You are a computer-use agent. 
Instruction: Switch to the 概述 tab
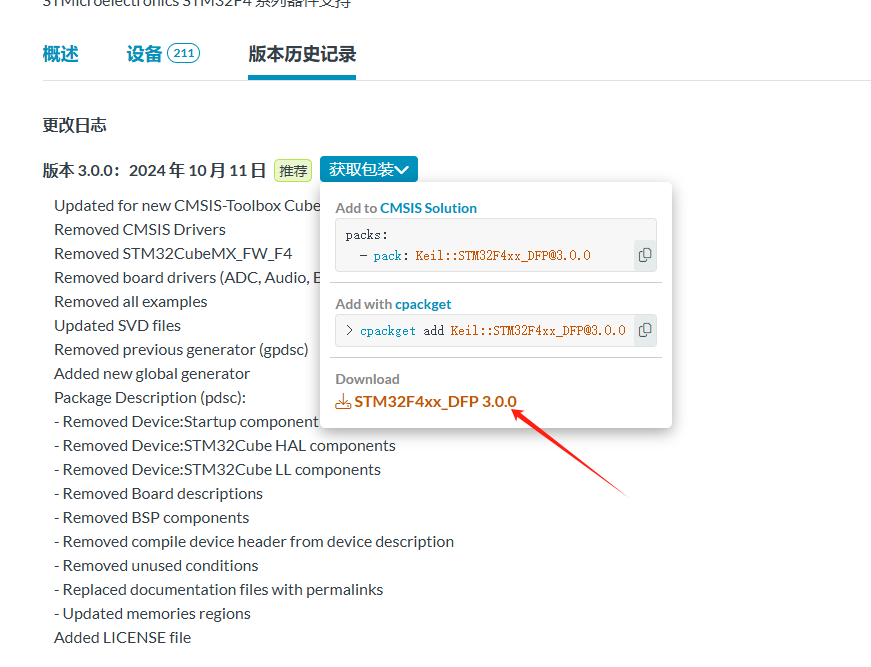pos(61,54)
